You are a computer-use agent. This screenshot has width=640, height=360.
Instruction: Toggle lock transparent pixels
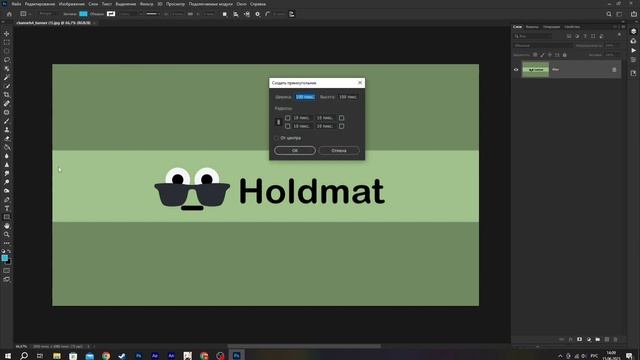[535, 55]
